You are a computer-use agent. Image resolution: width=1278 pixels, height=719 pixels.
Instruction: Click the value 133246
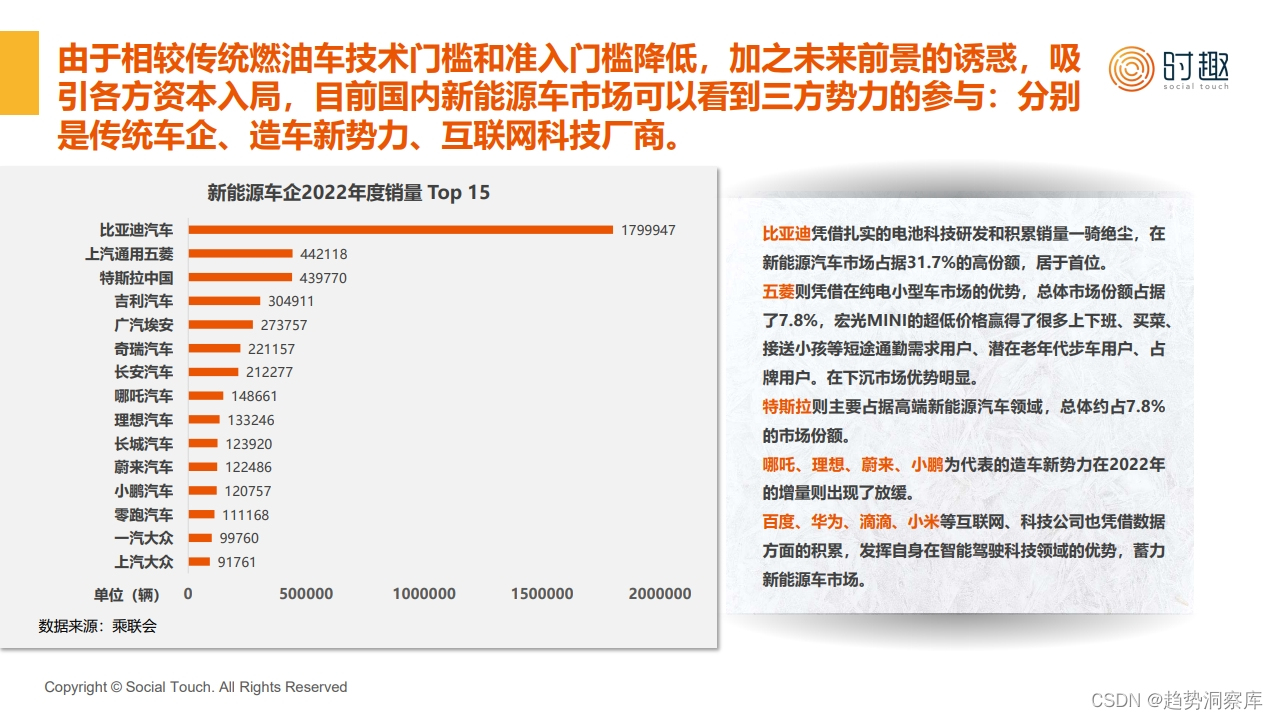click(250, 420)
